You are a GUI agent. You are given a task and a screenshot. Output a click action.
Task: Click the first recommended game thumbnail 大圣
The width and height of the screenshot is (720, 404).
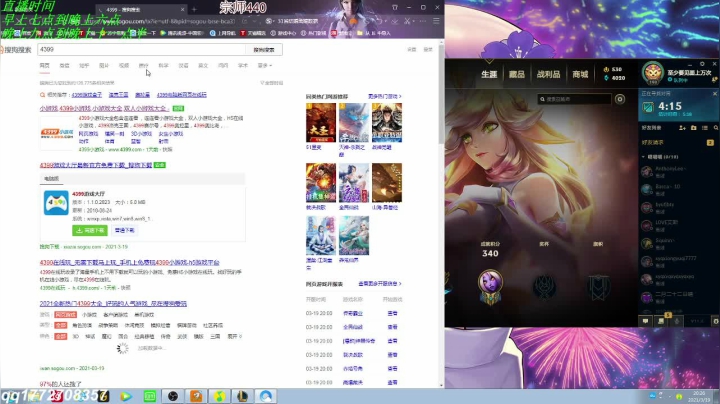(x=321, y=123)
